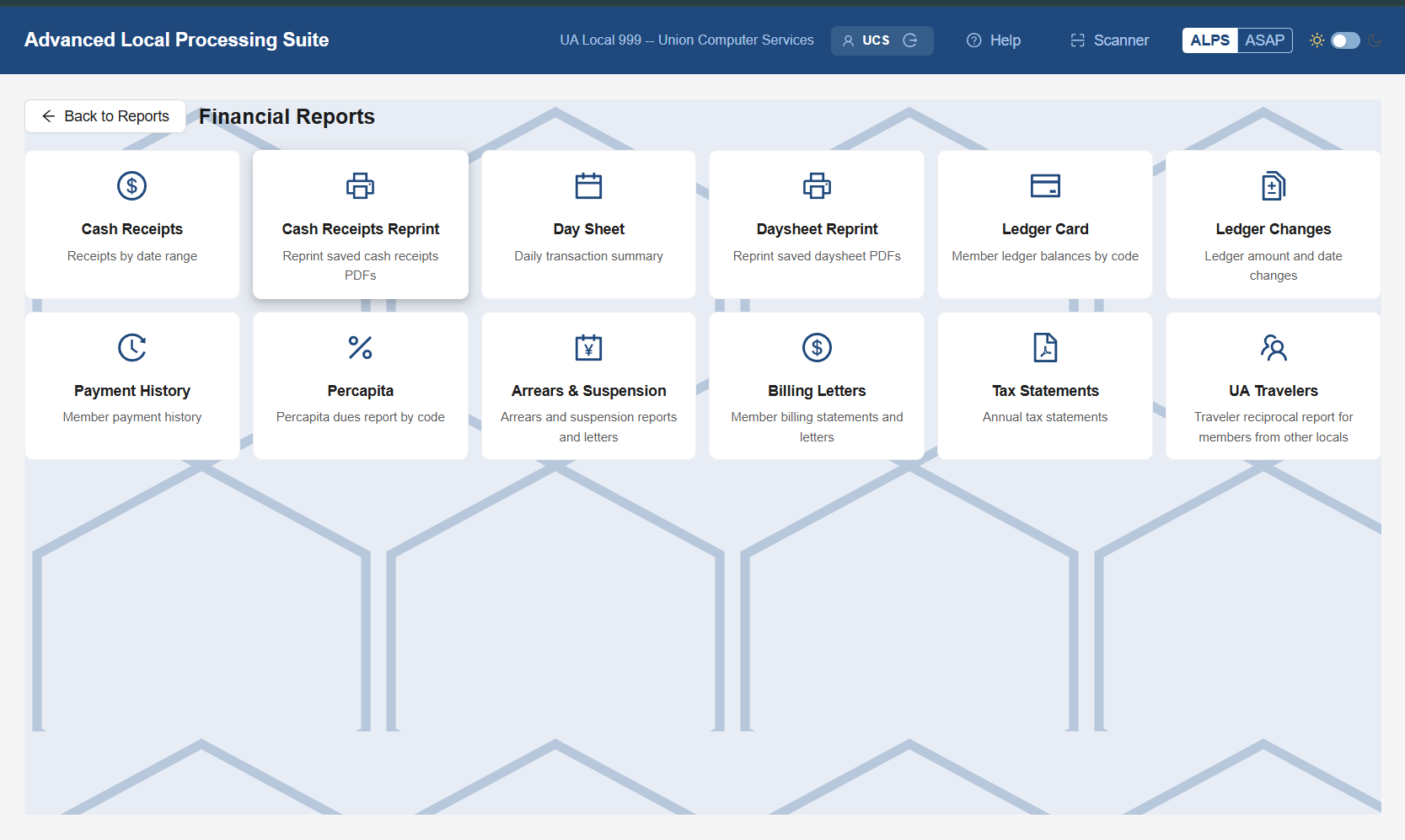
Task: Click the card icon above Ledger Card
Action: pos(1045,185)
